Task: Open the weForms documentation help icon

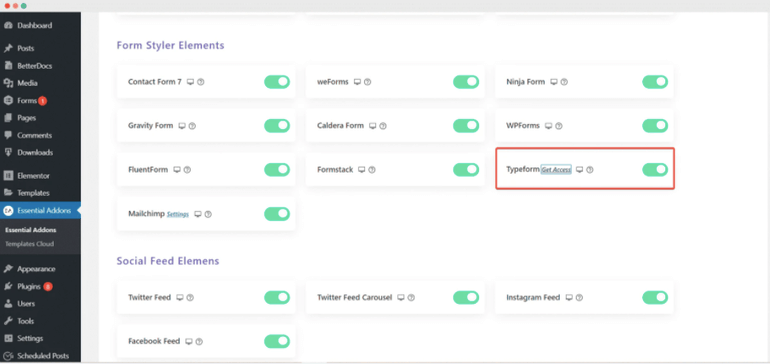Action: (x=367, y=82)
